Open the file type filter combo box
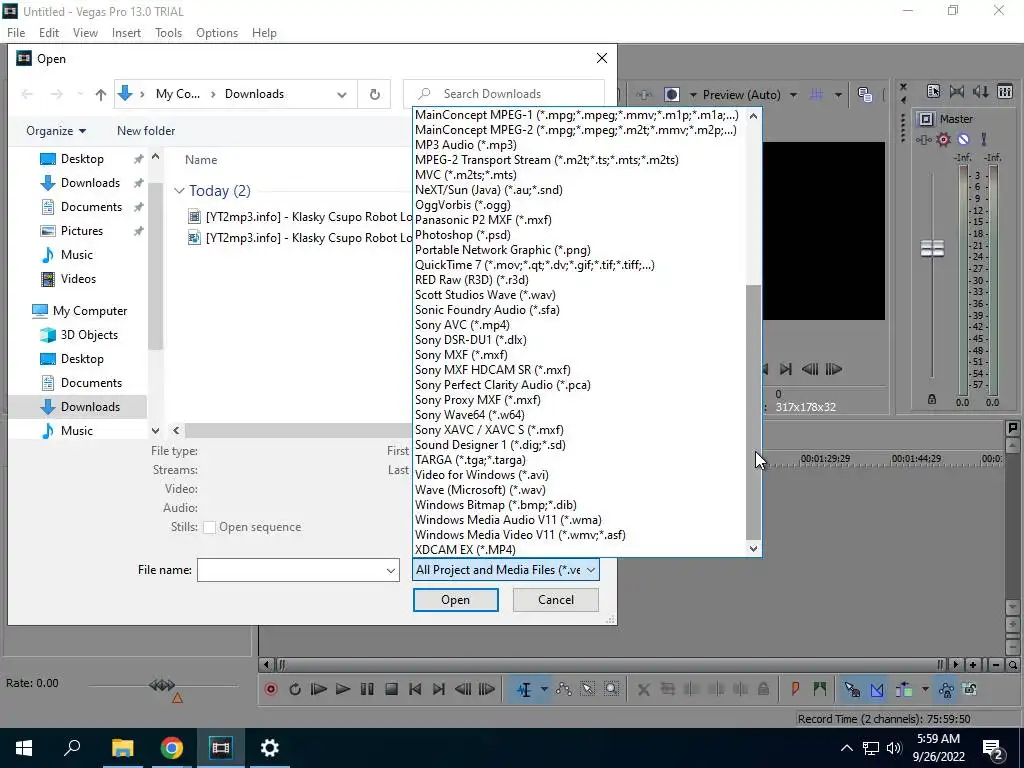1024x768 pixels. pos(505,569)
